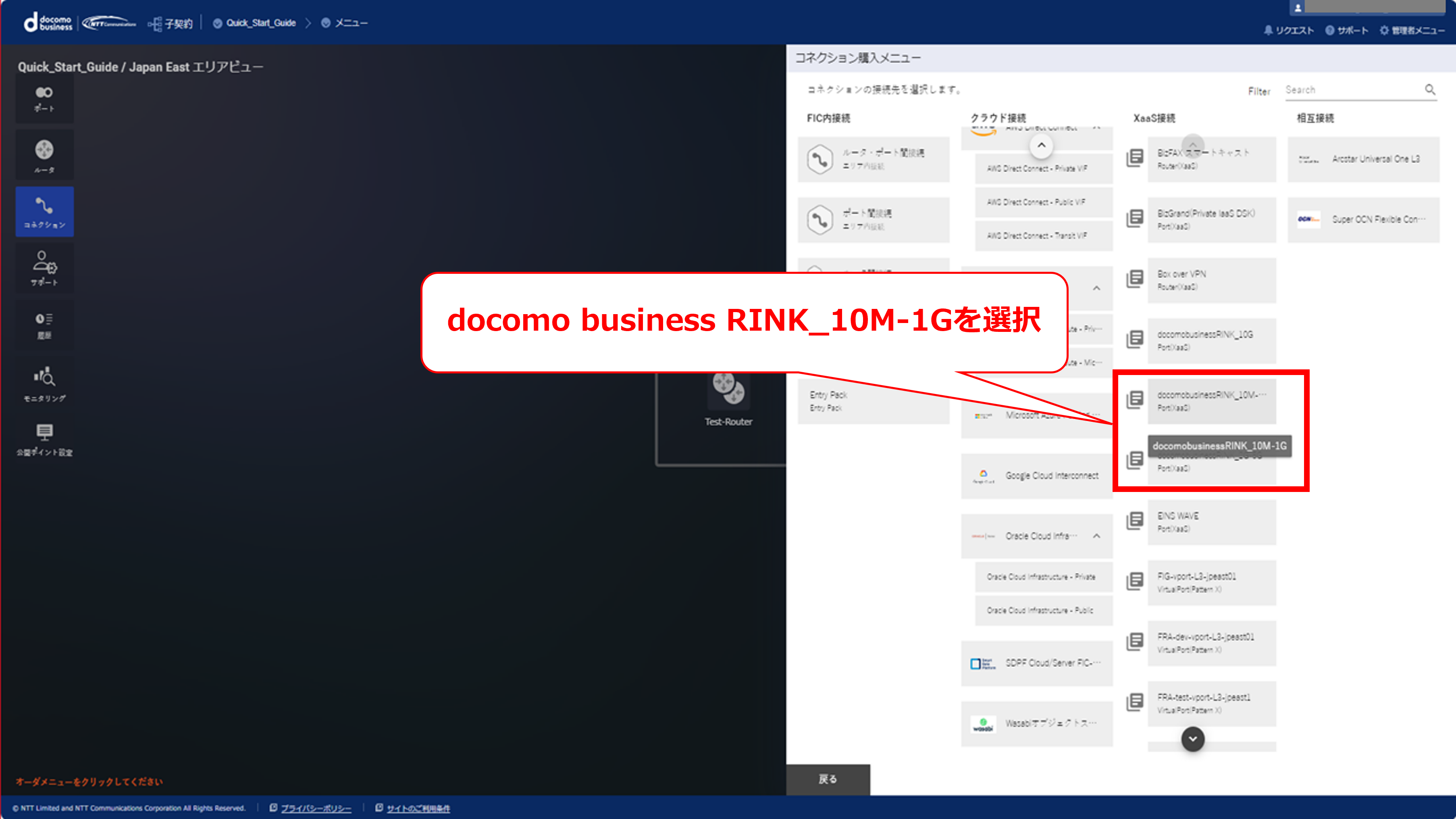The height and width of the screenshot is (819, 1456).
Task: Click the ルータ・ポート間接続 connection icon
Action: tap(820, 159)
